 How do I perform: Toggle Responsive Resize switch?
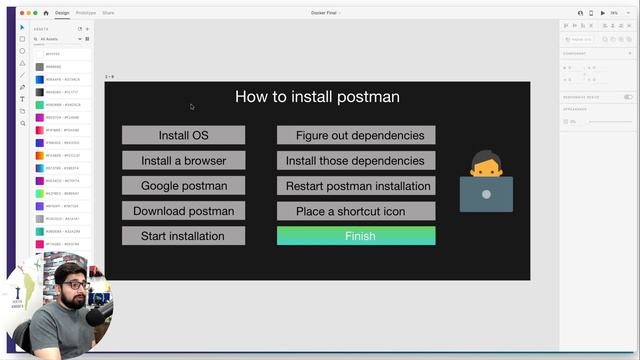(x=628, y=97)
